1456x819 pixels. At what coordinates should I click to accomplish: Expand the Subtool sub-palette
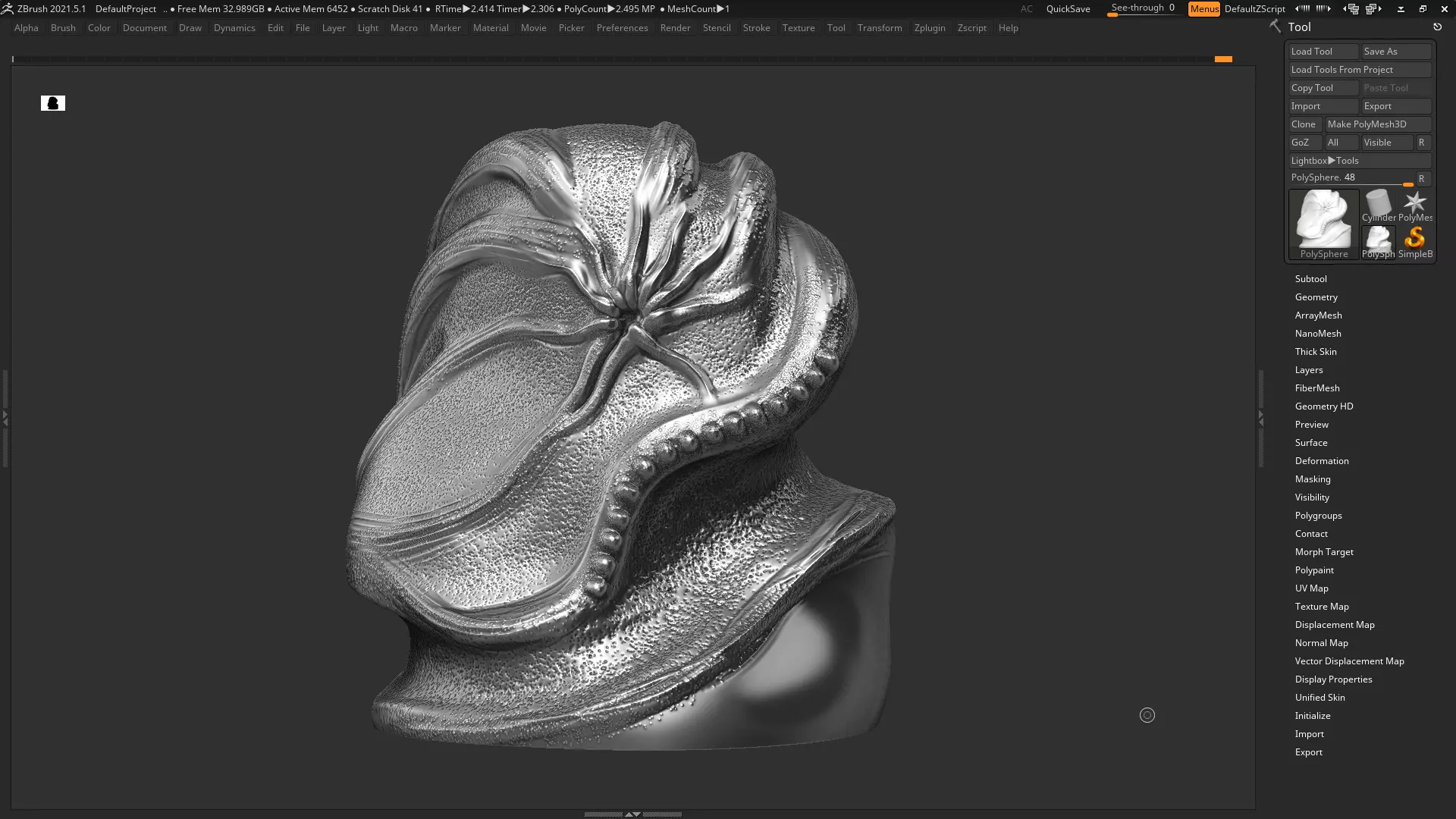[x=1310, y=279]
